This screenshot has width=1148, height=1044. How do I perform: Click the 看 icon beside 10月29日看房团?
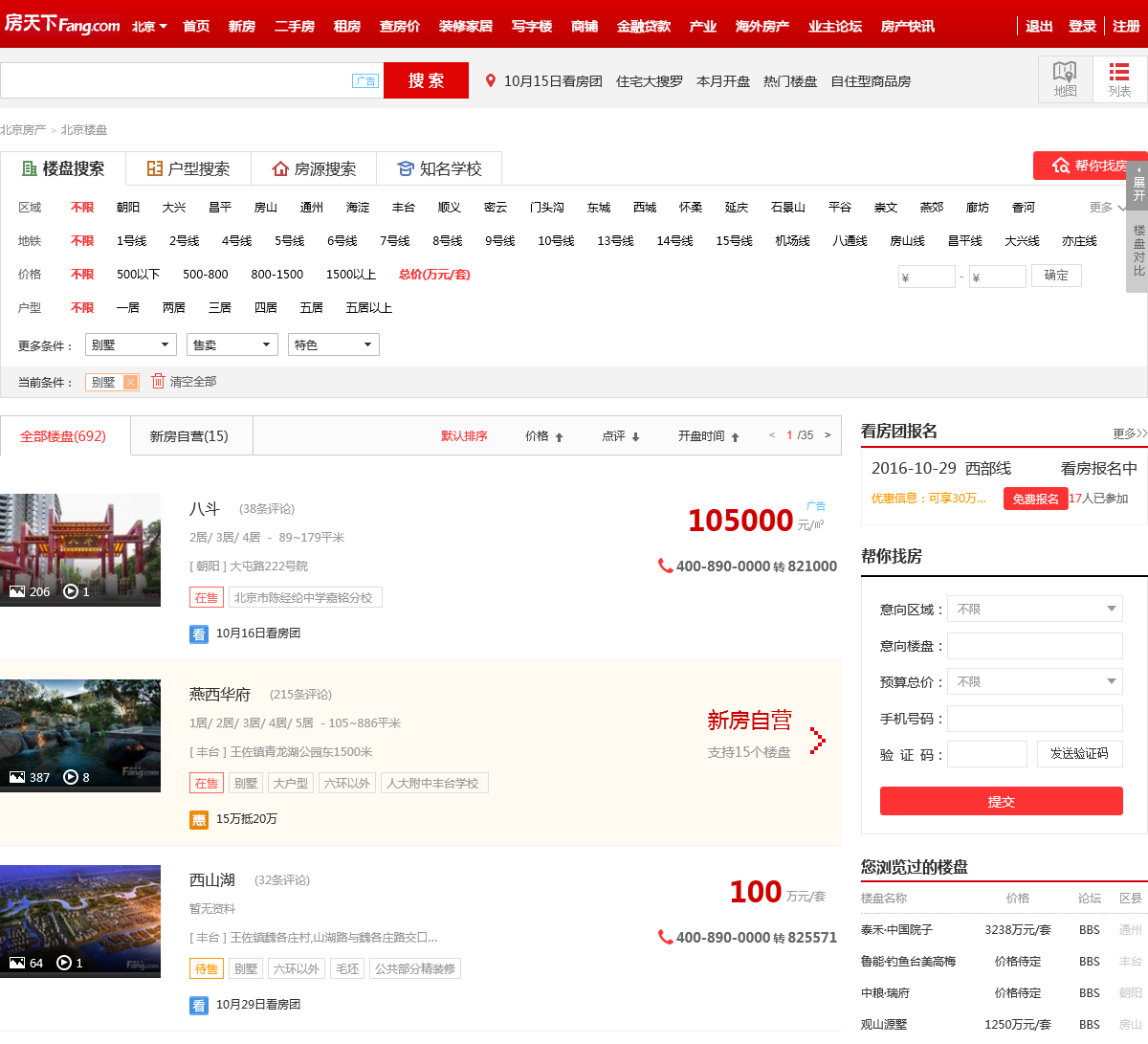click(198, 1005)
